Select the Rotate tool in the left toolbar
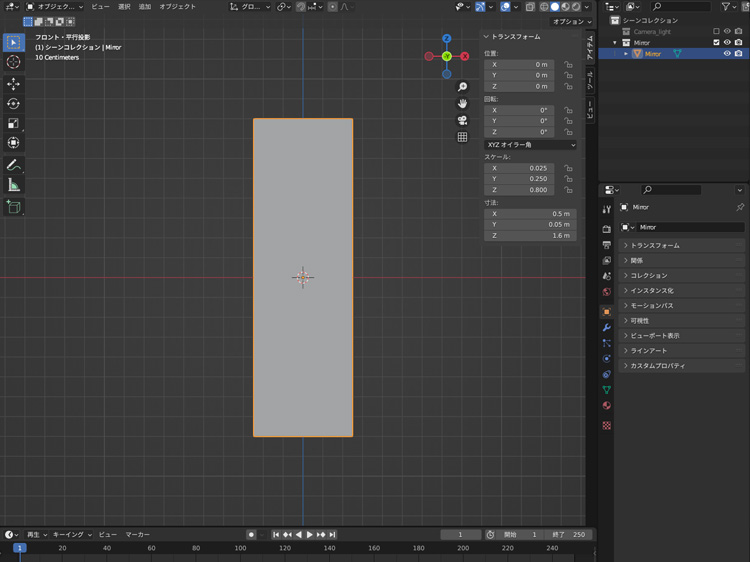Image resolution: width=750 pixels, height=562 pixels. 13,104
